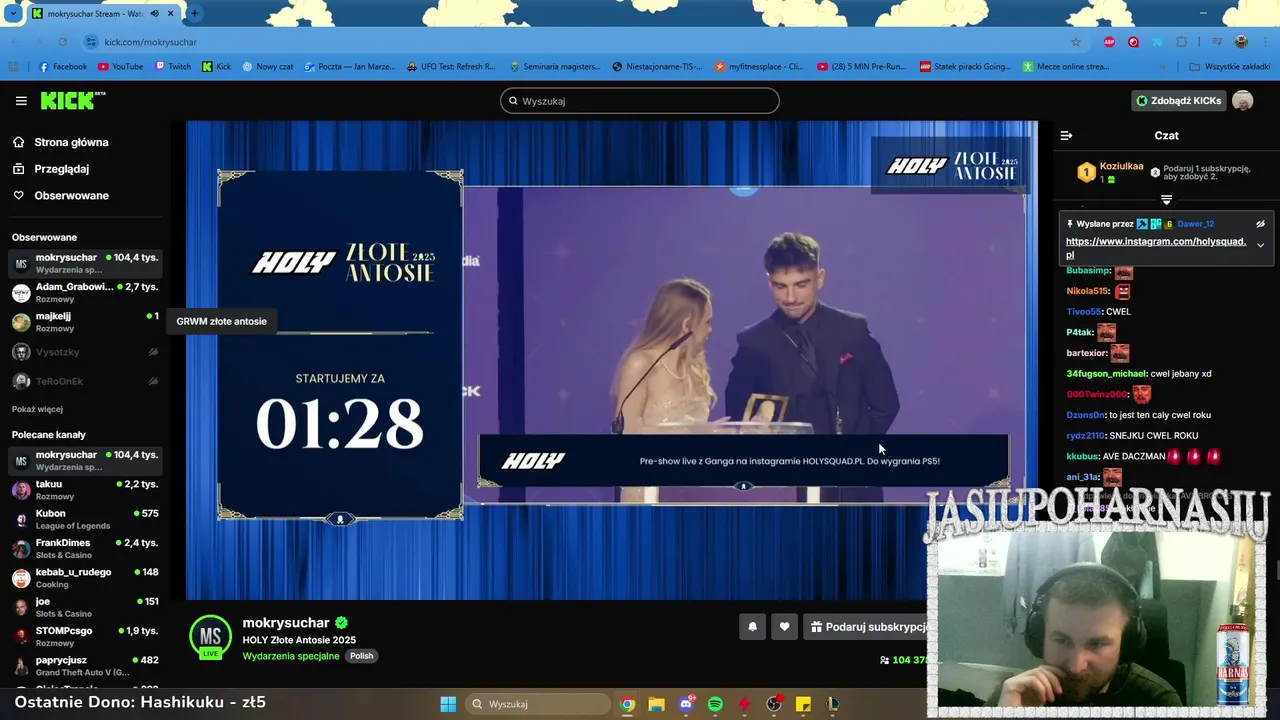Open Wydarzenia specjalne category link
The width and height of the screenshot is (1280, 720).
[x=291, y=656]
